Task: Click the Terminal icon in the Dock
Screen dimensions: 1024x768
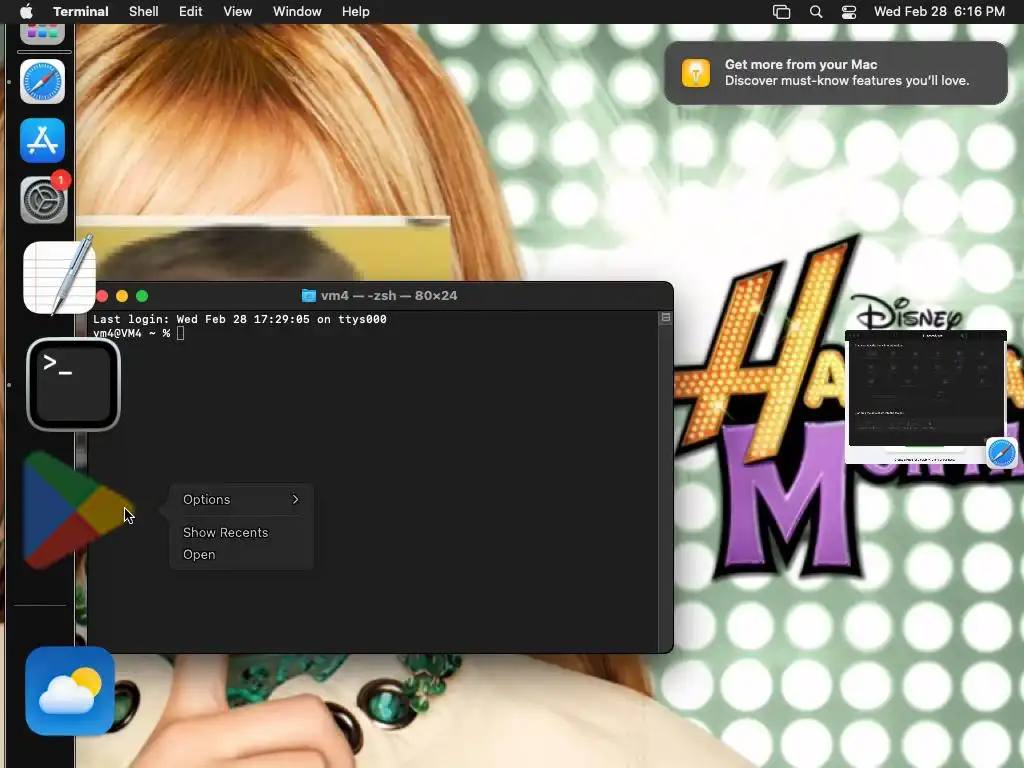Action: point(73,385)
